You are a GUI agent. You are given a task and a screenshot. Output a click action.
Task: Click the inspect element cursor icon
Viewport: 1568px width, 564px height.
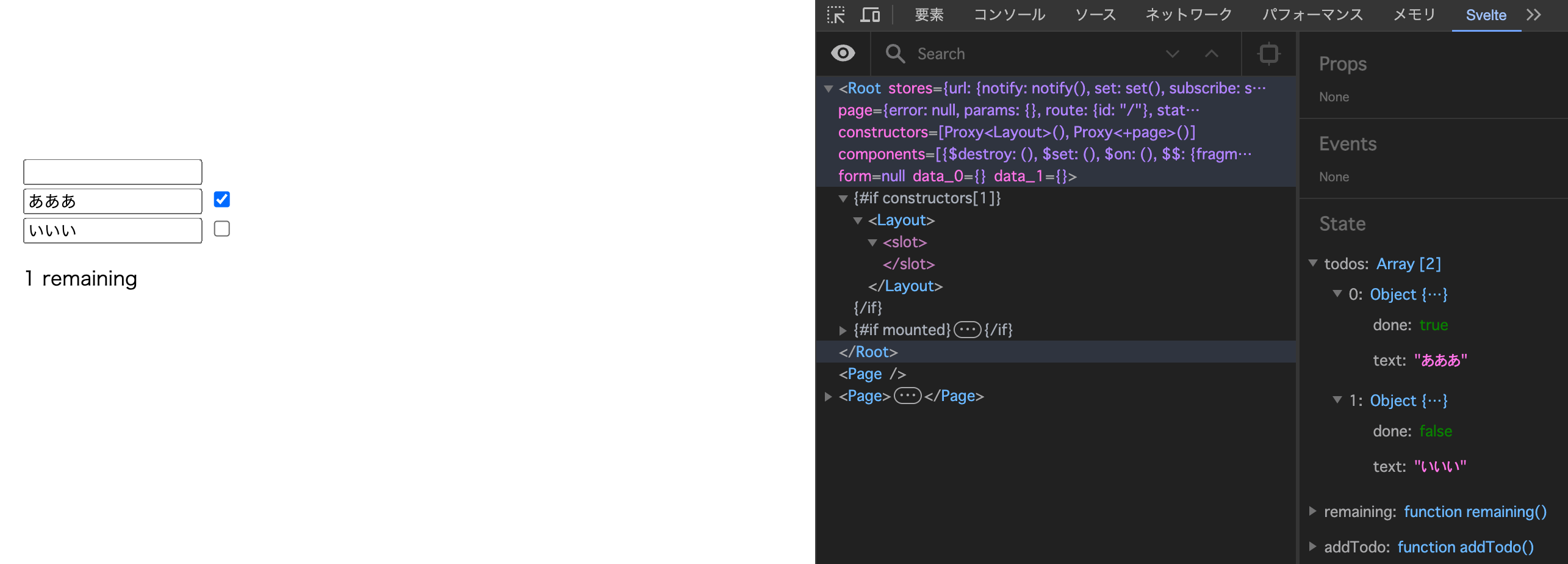tap(836, 15)
